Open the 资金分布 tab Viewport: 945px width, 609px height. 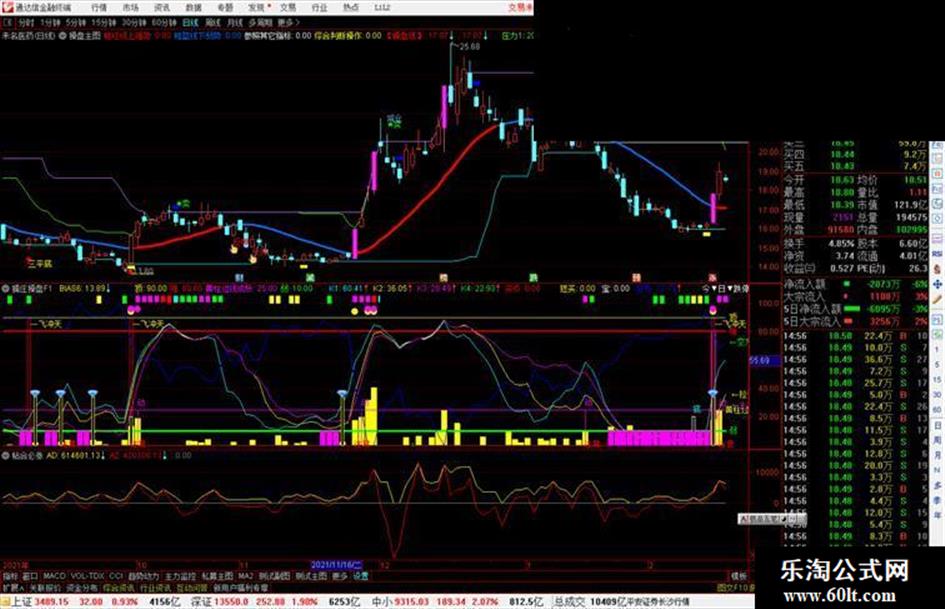pyautogui.click(x=82, y=587)
